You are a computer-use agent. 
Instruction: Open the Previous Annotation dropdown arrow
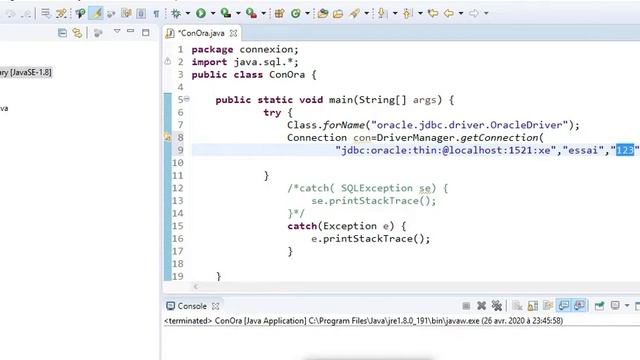point(420,13)
